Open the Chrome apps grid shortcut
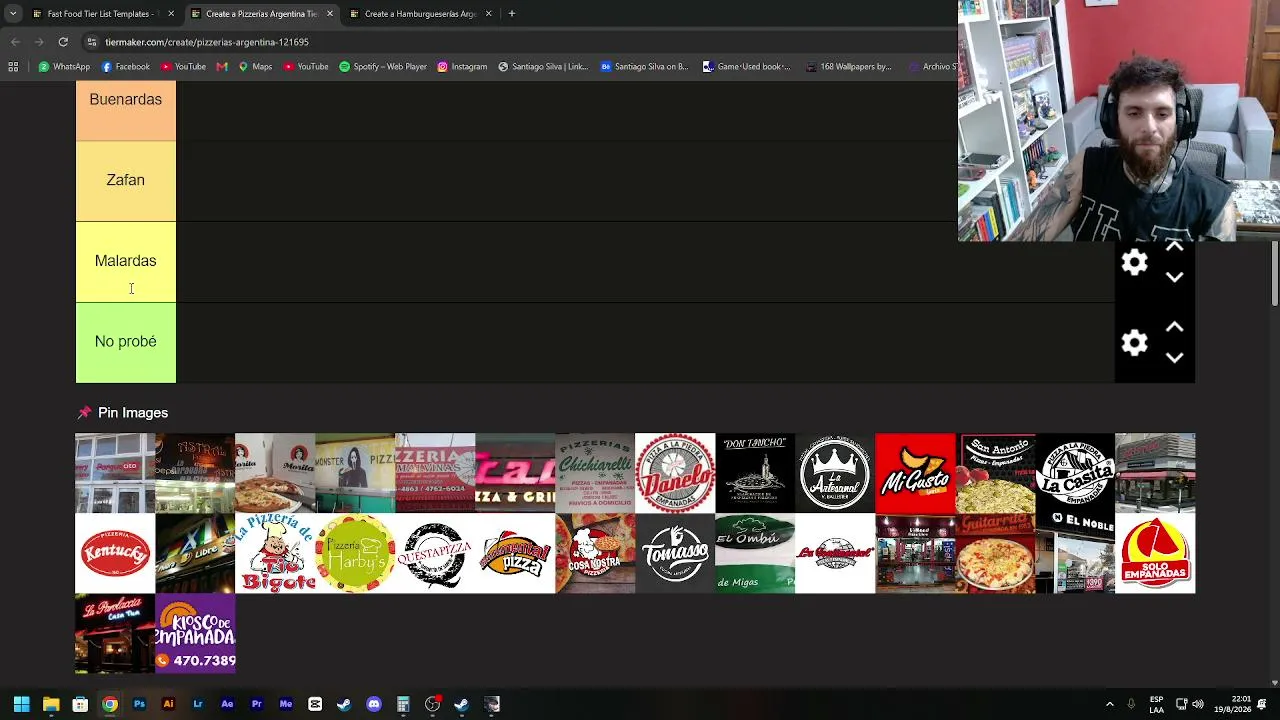Viewport: 1280px width, 720px height. coord(13,67)
